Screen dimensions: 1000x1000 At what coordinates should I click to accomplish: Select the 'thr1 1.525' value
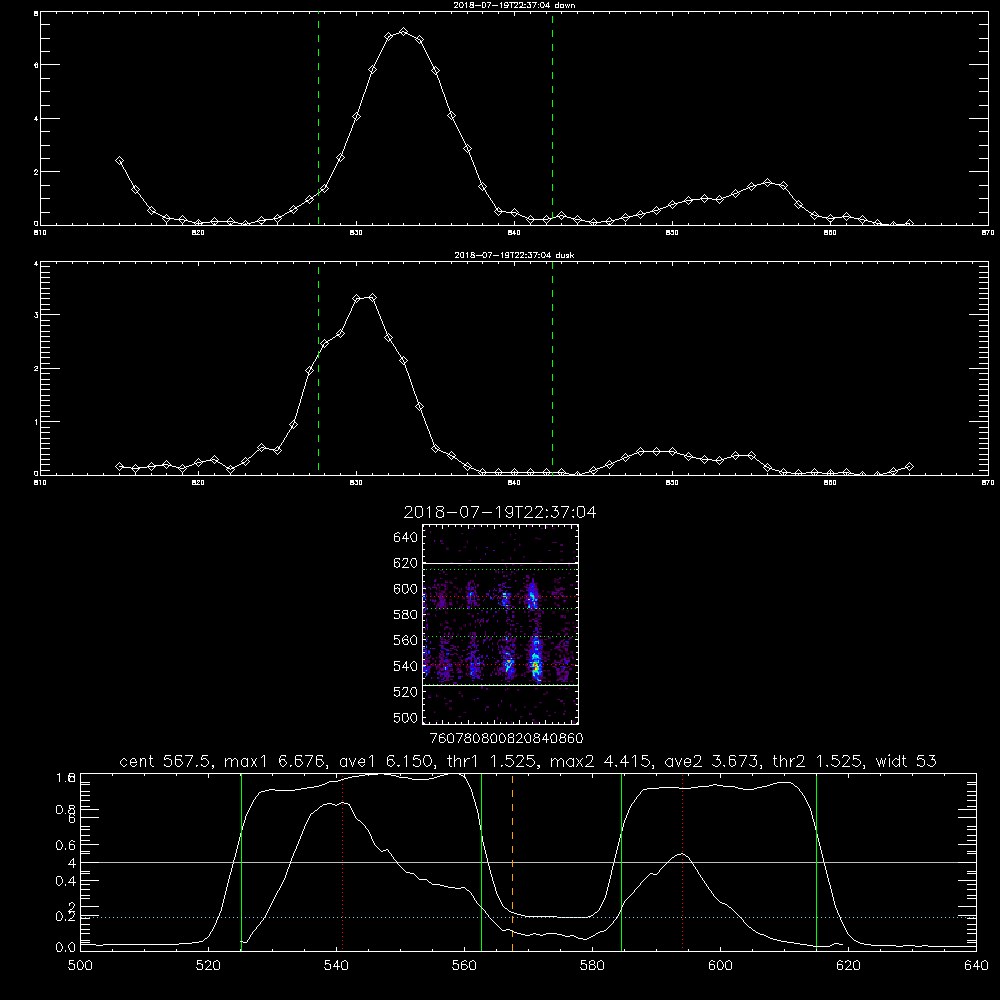tap(495, 761)
